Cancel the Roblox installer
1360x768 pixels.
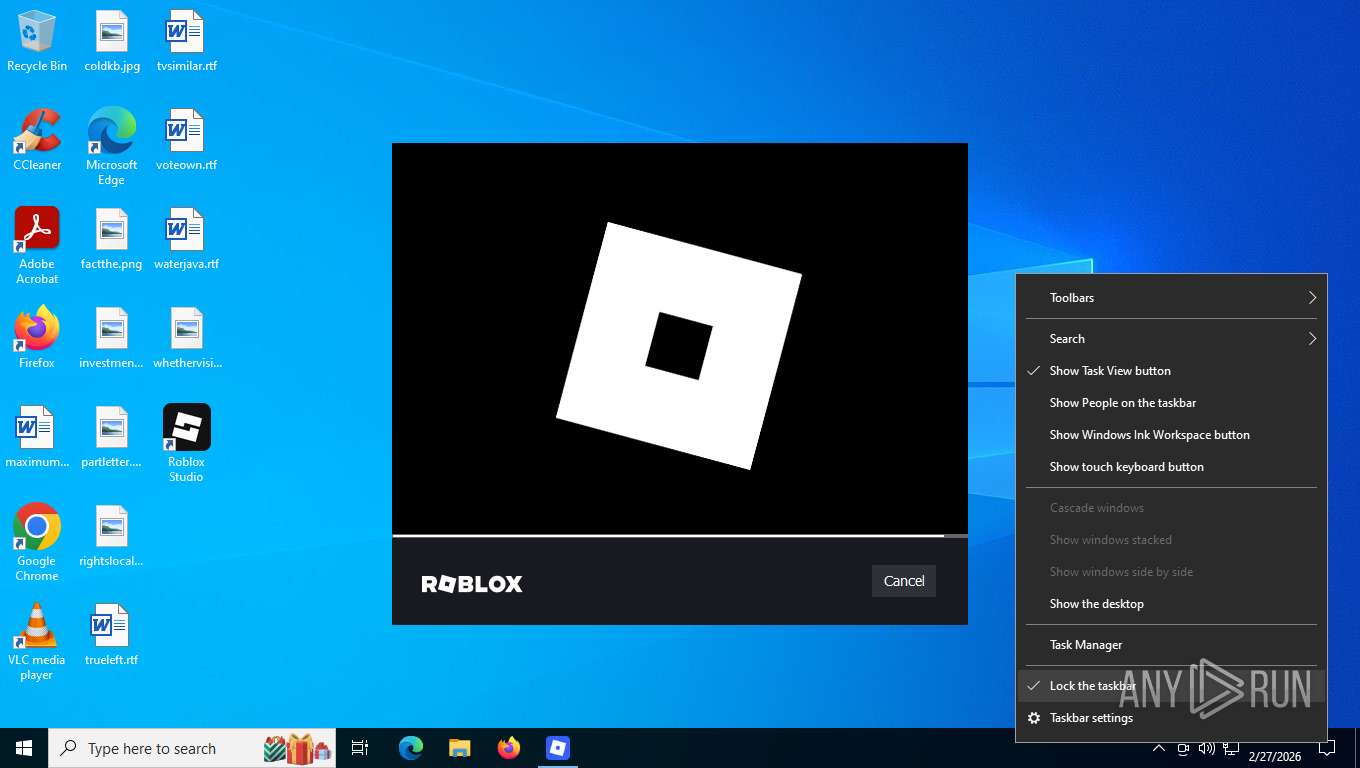click(x=904, y=581)
